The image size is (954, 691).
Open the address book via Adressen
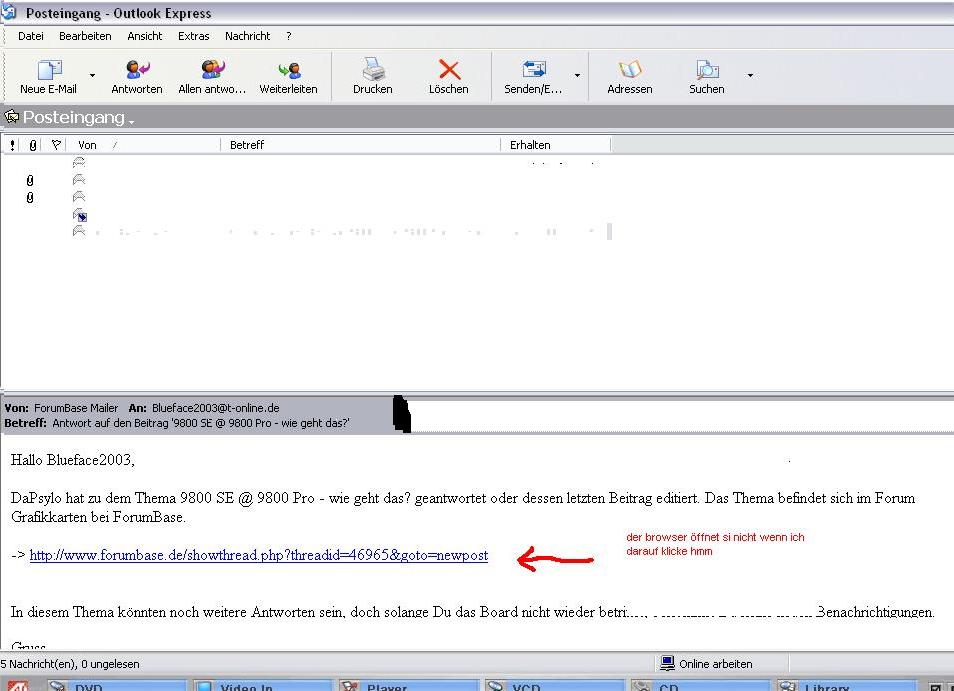tap(630, 76)
